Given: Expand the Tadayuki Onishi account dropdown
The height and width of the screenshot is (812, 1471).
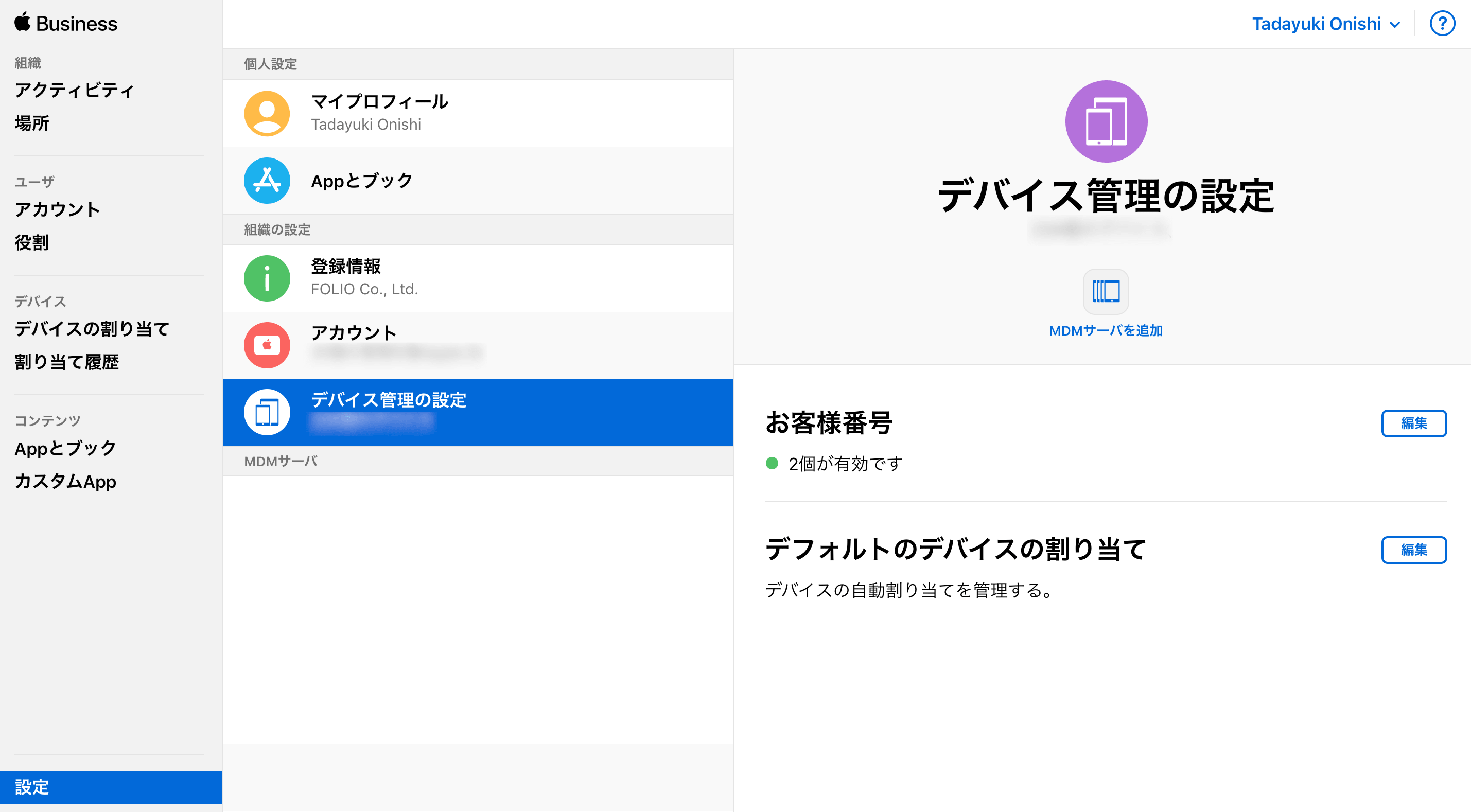Looking at the screenshot, I should point(1326,24).
